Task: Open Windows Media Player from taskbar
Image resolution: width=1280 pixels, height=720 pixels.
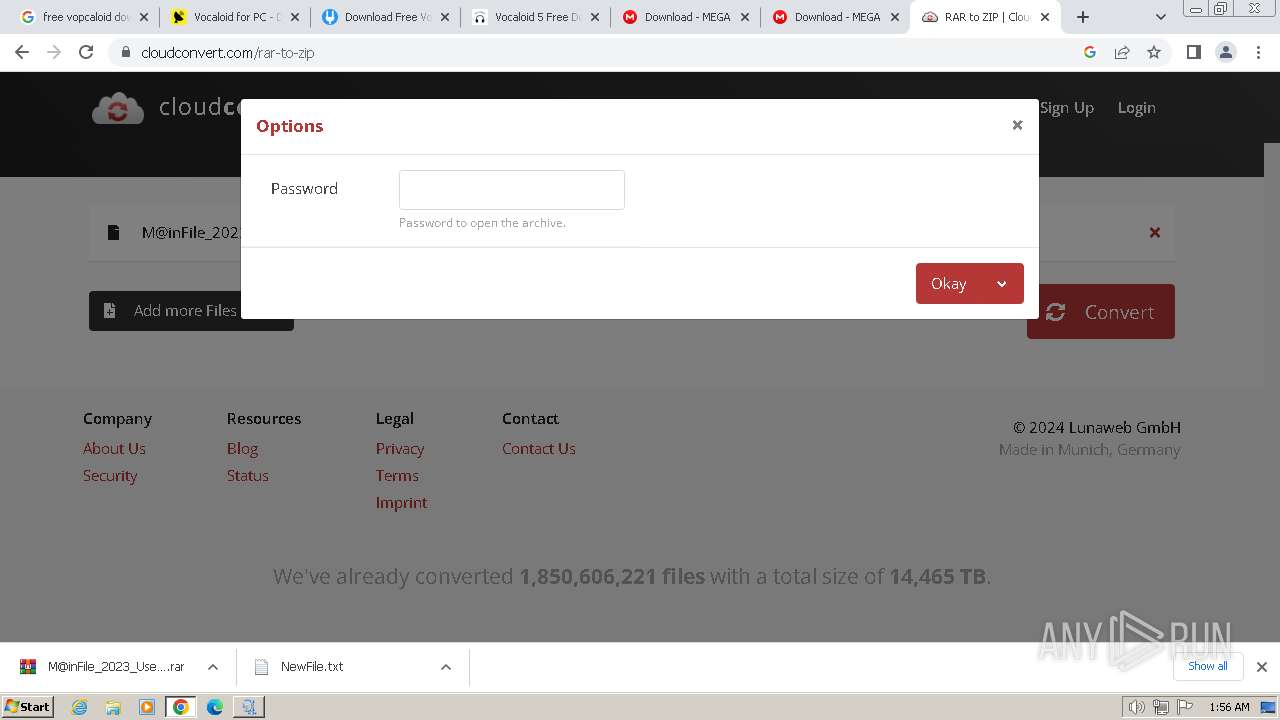Action: point(147,707)
